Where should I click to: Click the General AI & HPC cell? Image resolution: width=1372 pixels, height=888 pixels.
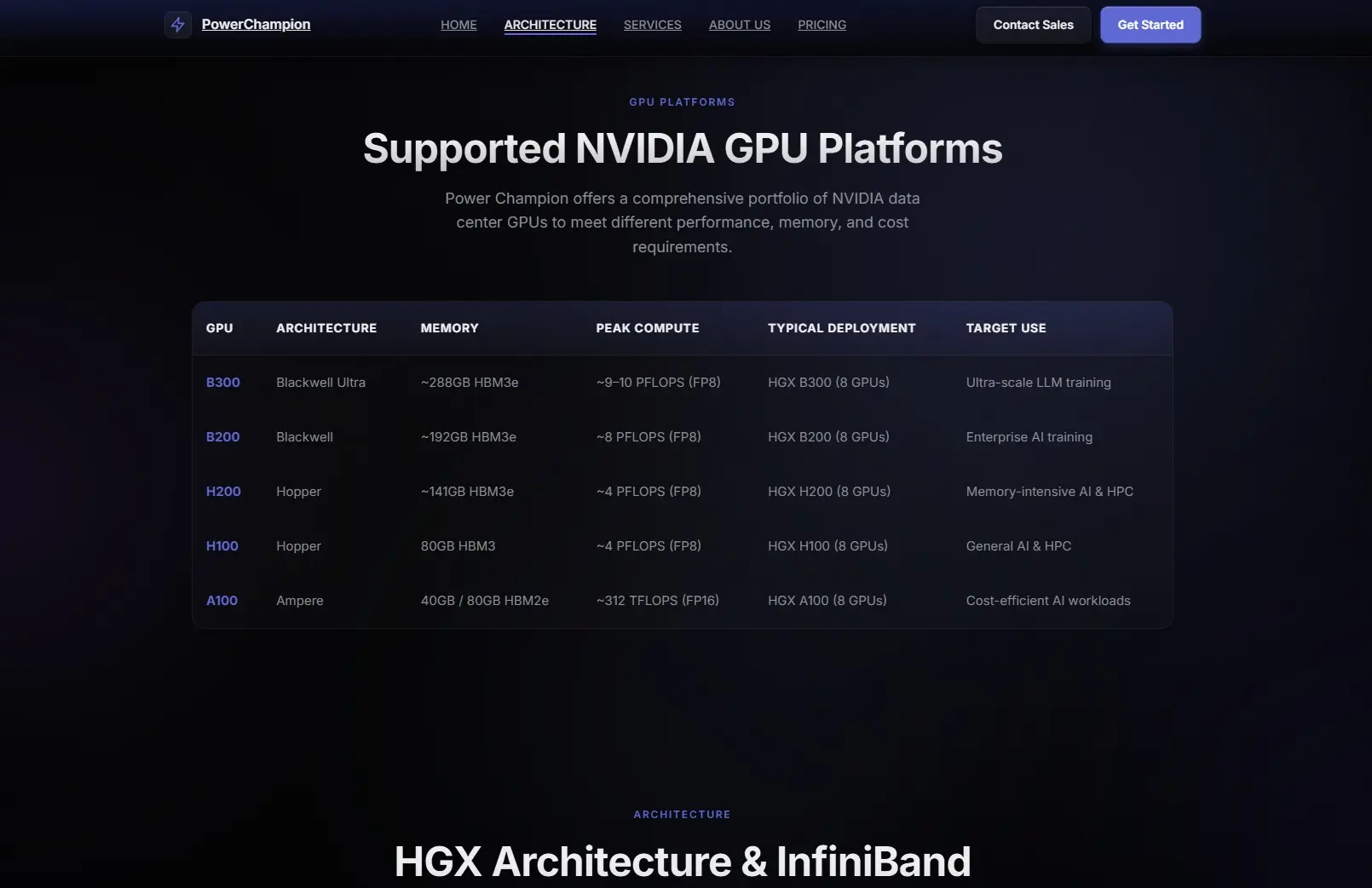(1019, 546)
